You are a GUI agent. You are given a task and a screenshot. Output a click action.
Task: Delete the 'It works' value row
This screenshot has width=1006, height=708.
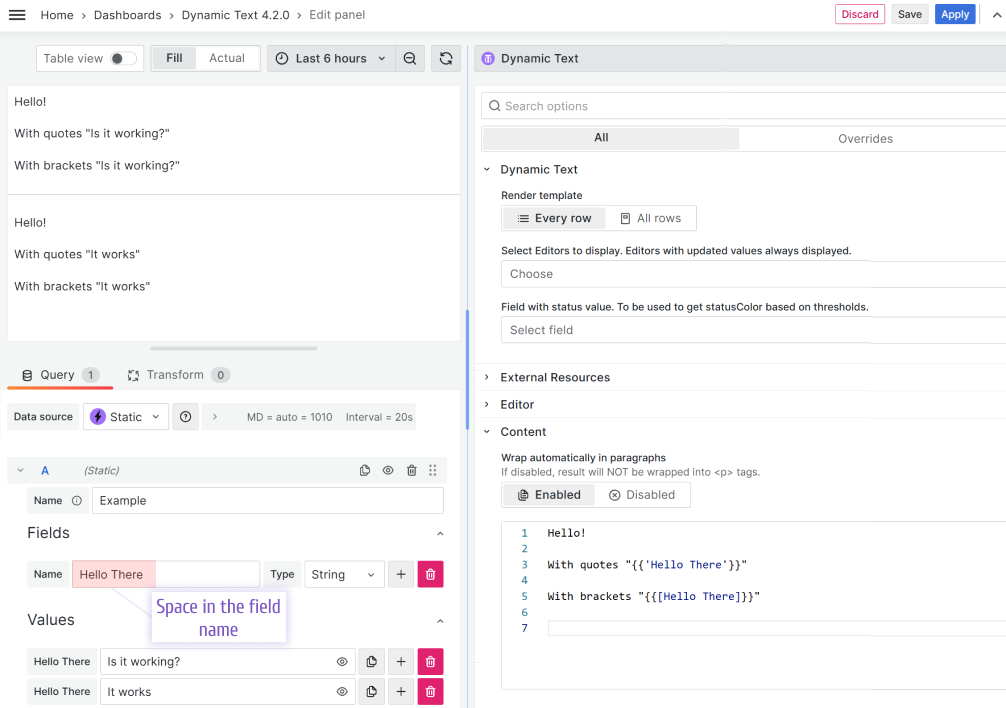click(x=430, y=691)
